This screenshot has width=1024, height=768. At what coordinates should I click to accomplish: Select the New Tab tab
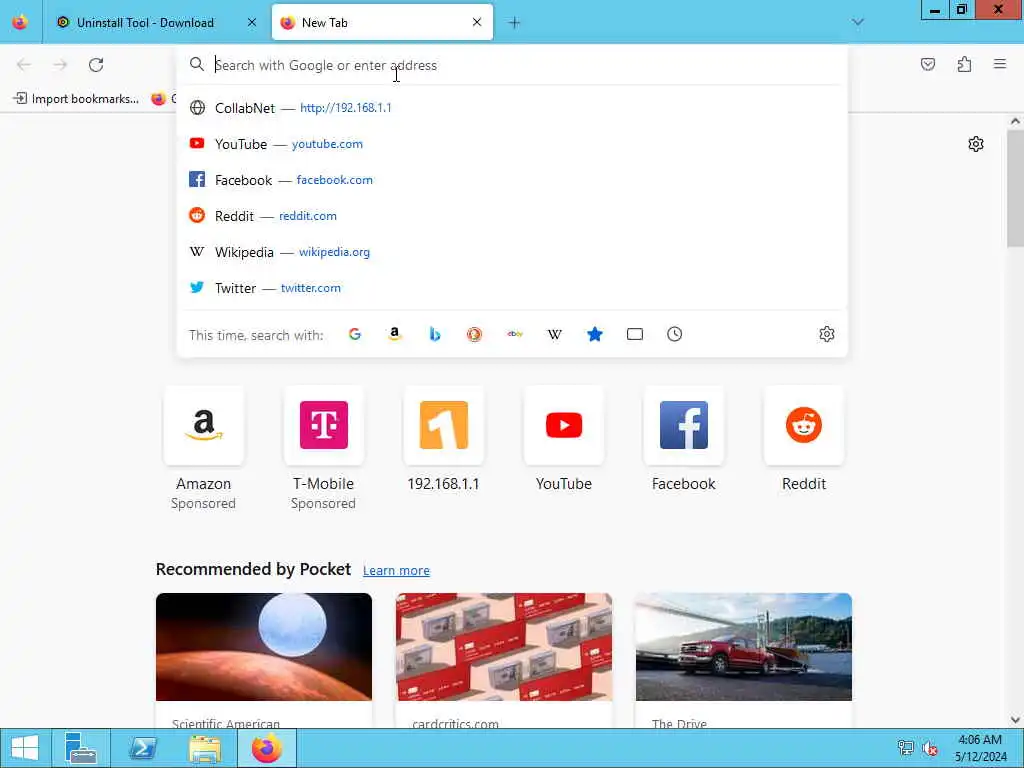point(382,22)
